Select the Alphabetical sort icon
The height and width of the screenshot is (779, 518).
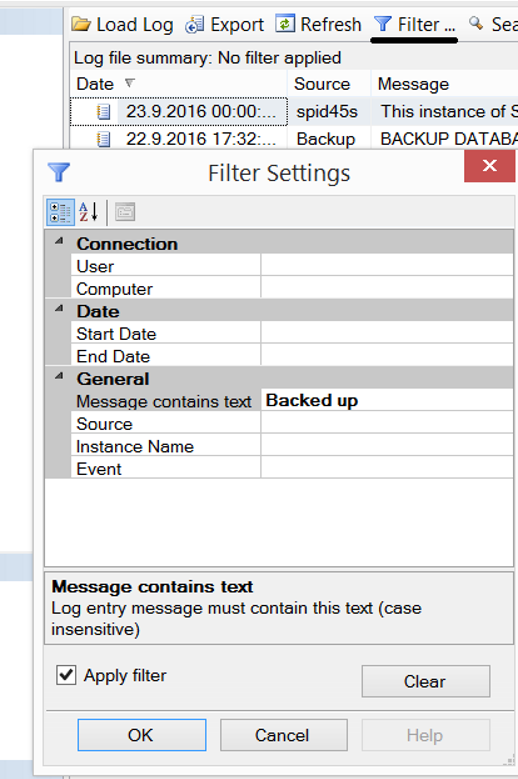tap(89, 212)
